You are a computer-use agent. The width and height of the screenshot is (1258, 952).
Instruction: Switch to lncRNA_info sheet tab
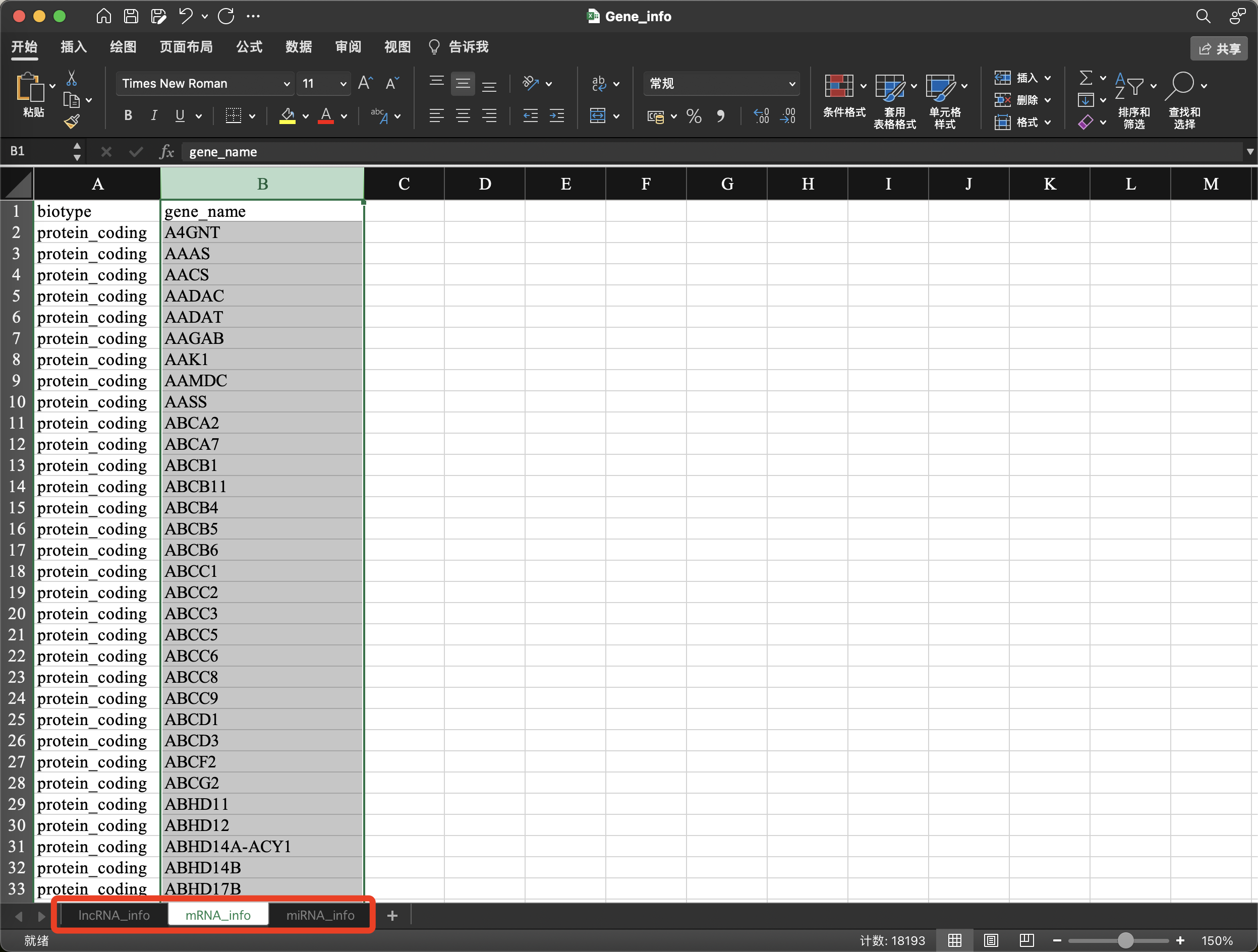[113, 915]
